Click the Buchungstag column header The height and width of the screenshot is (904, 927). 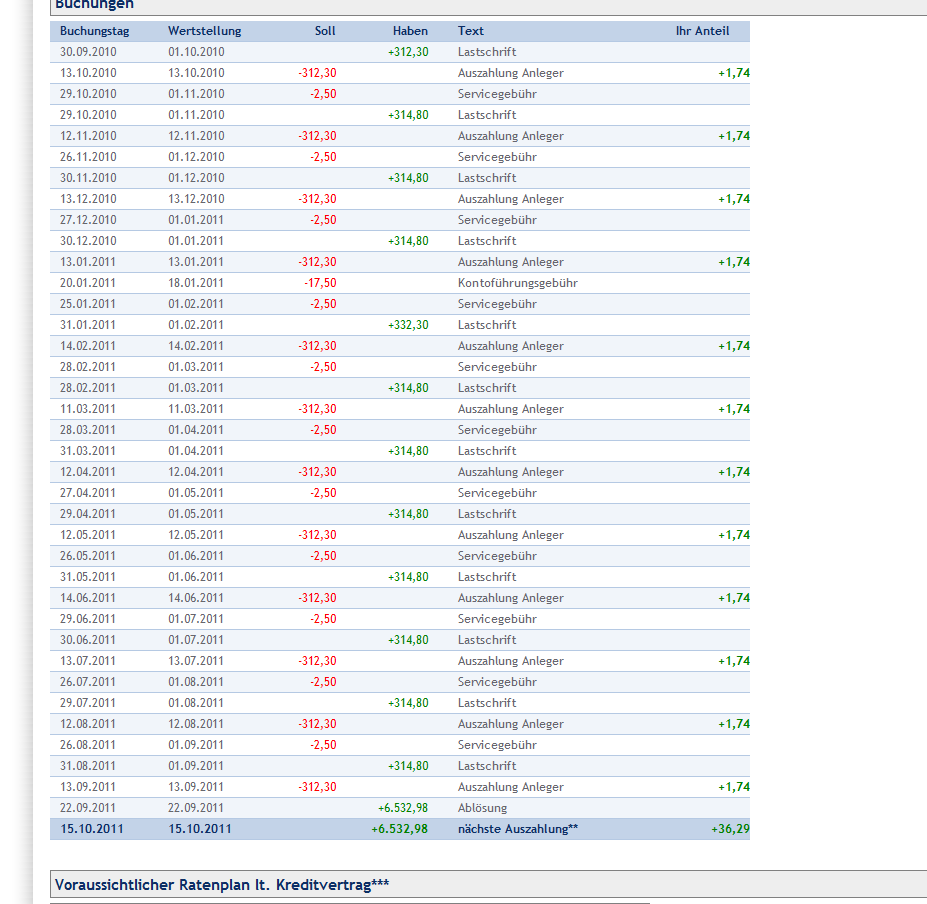point(94,31)
